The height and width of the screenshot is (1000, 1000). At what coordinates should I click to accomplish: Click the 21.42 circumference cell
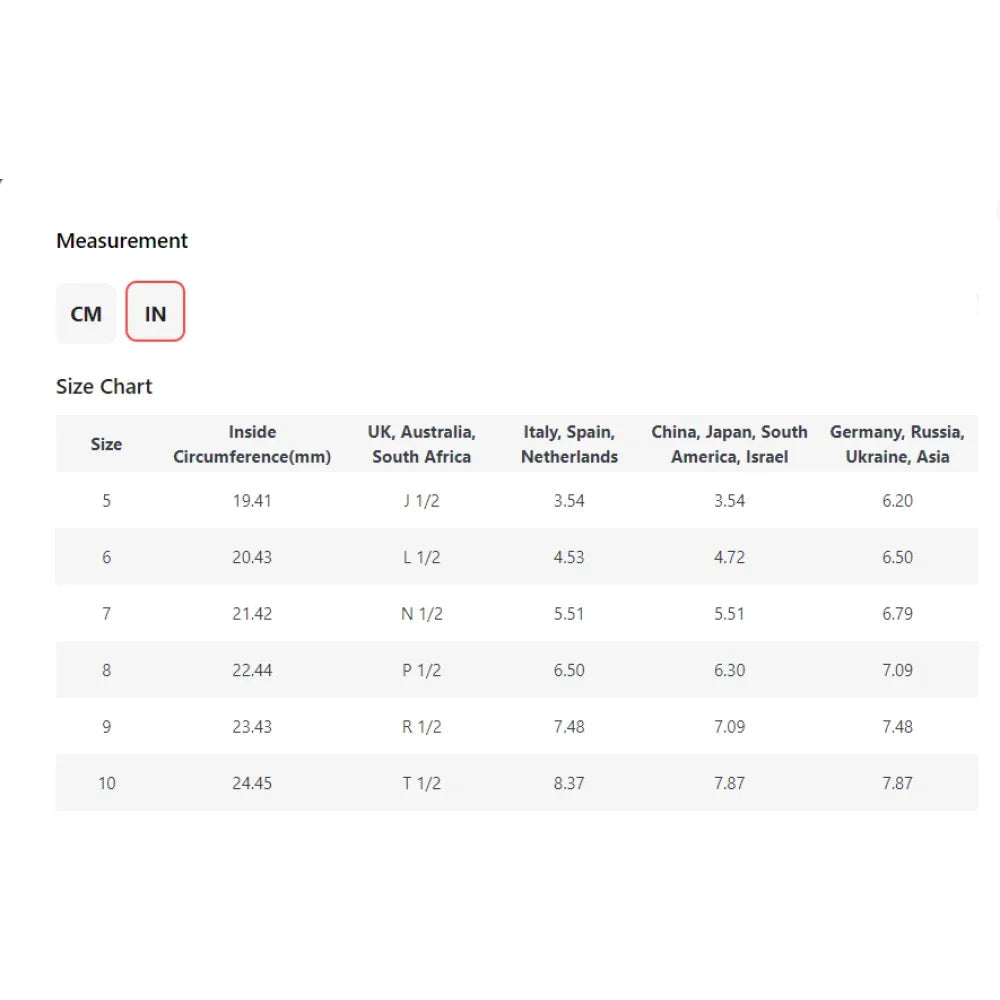point(252,614)
